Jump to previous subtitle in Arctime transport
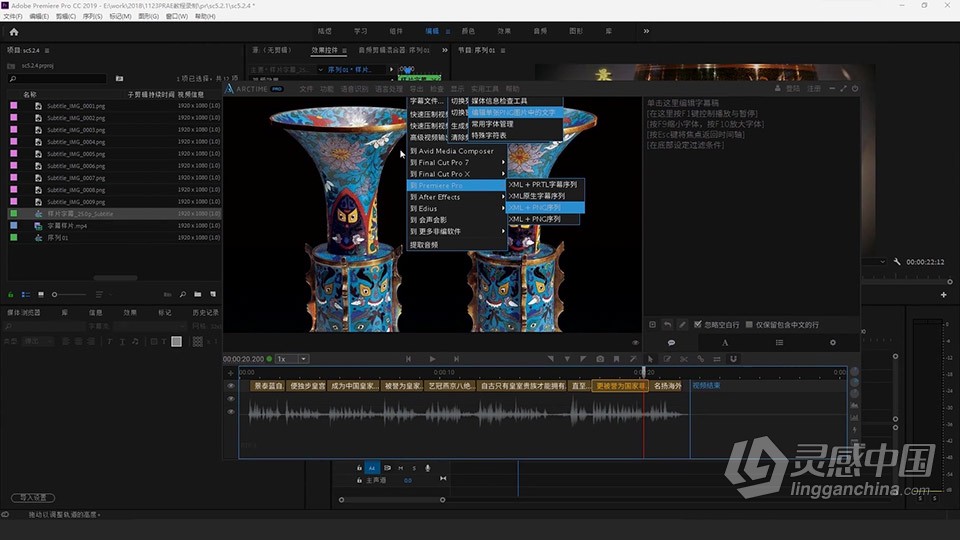960x540 pixels. (x=408, y=359)
